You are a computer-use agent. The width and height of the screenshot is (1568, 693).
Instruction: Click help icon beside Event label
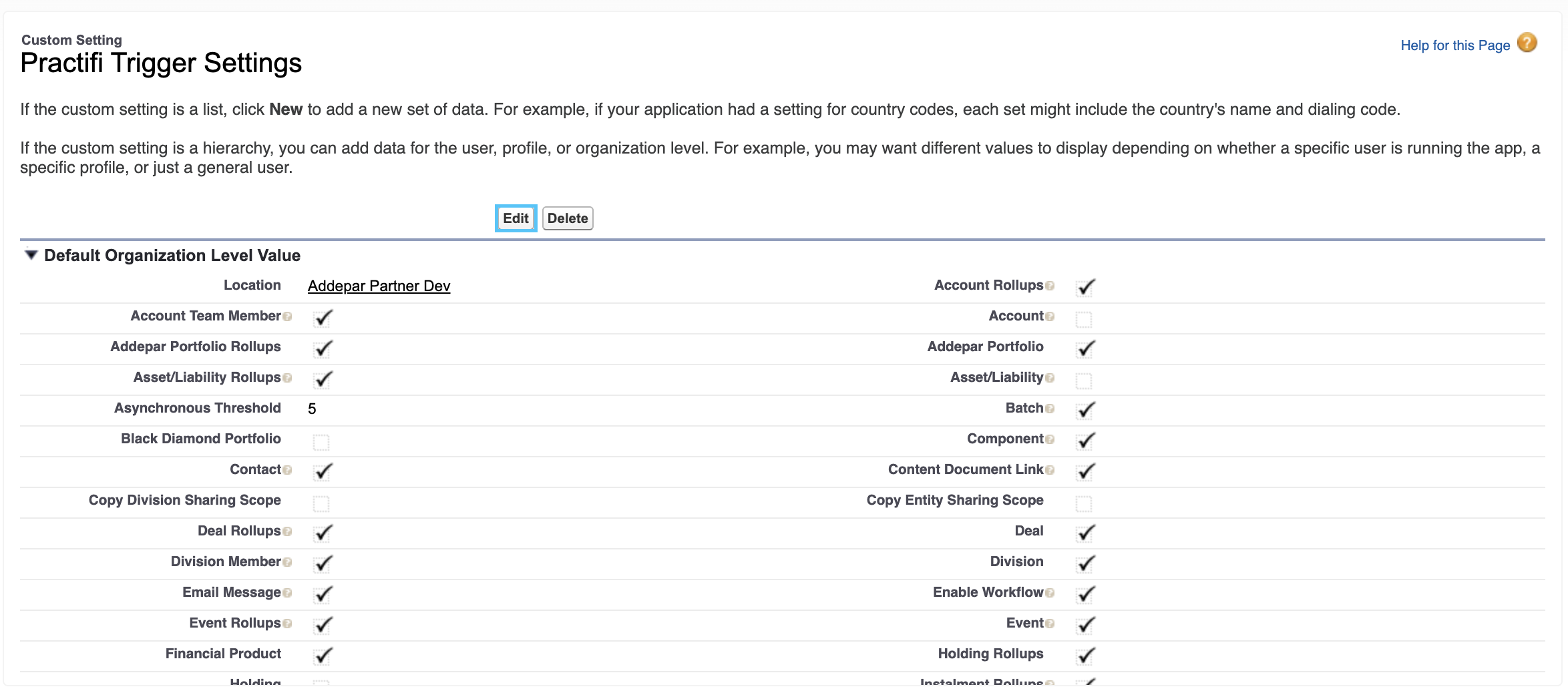(x=1050, y=624)
